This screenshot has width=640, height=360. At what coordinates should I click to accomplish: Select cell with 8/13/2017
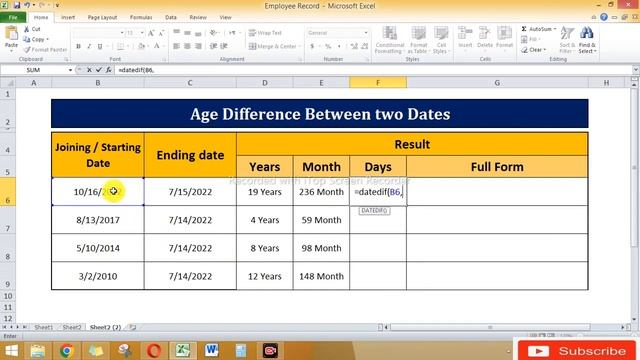point(98,220)
